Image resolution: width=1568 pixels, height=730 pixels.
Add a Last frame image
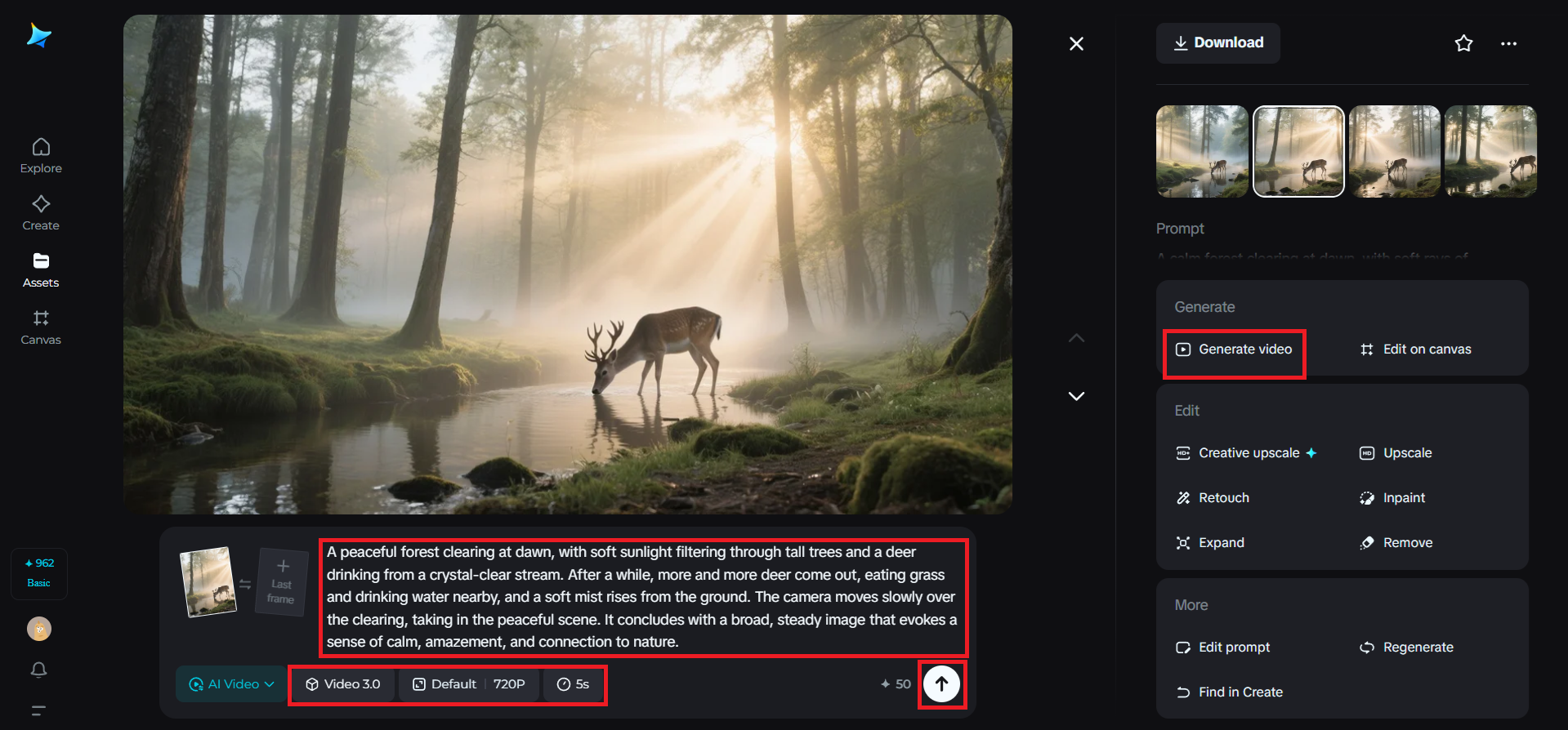pos(282,582)
